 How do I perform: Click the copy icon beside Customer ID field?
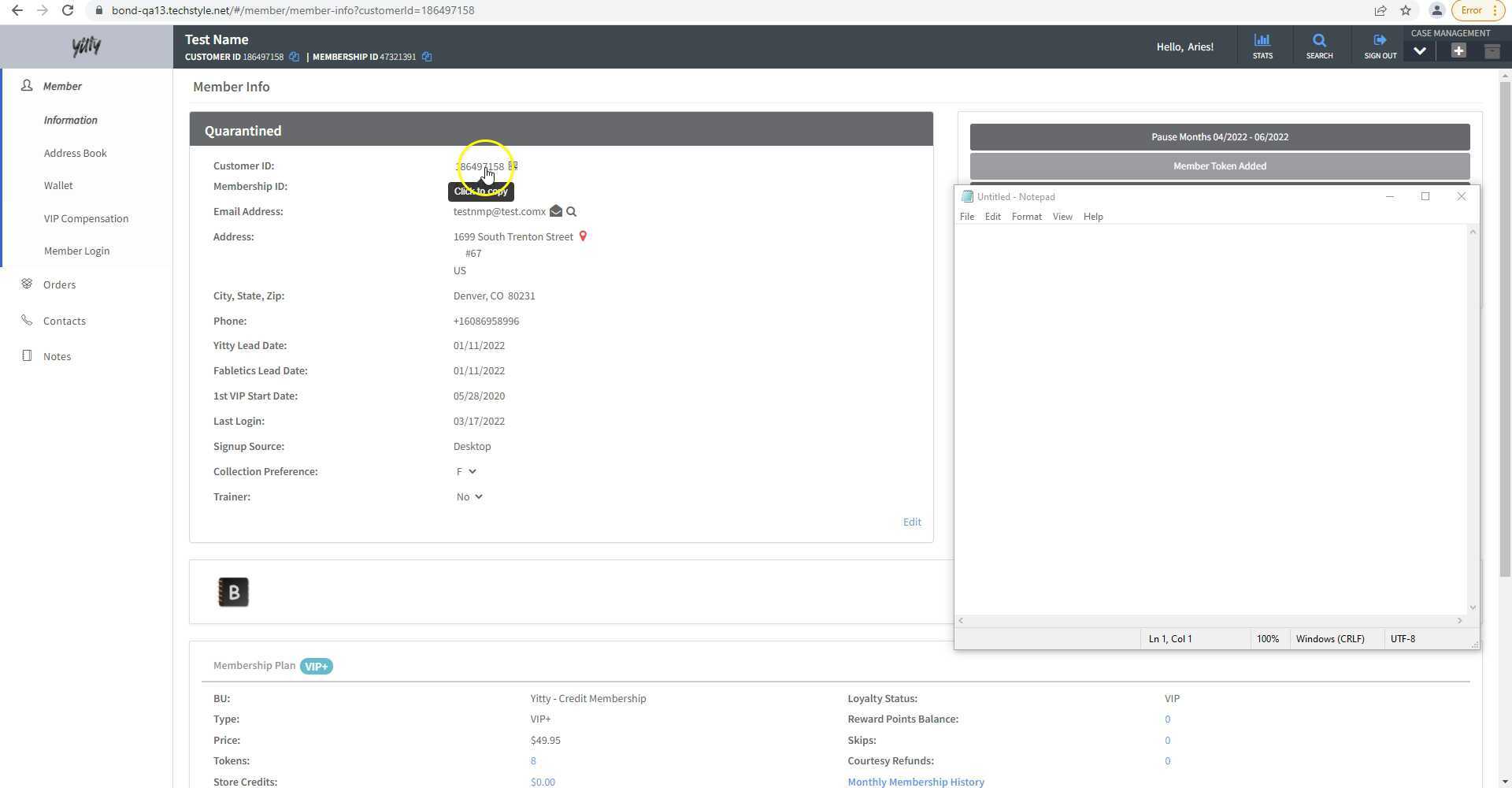coord(513,166)
